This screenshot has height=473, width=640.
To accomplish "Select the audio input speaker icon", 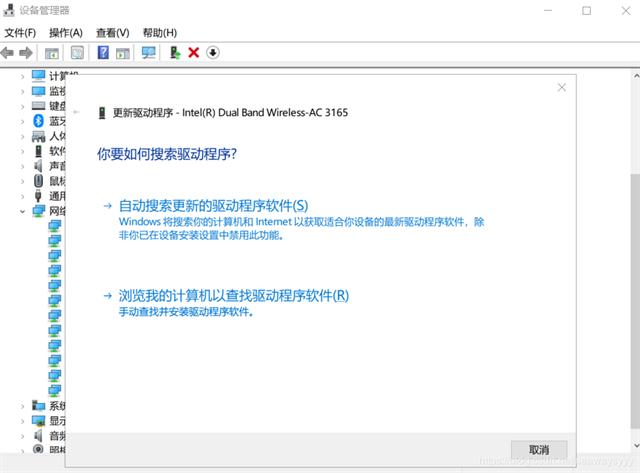I will (x=38, y=435).
